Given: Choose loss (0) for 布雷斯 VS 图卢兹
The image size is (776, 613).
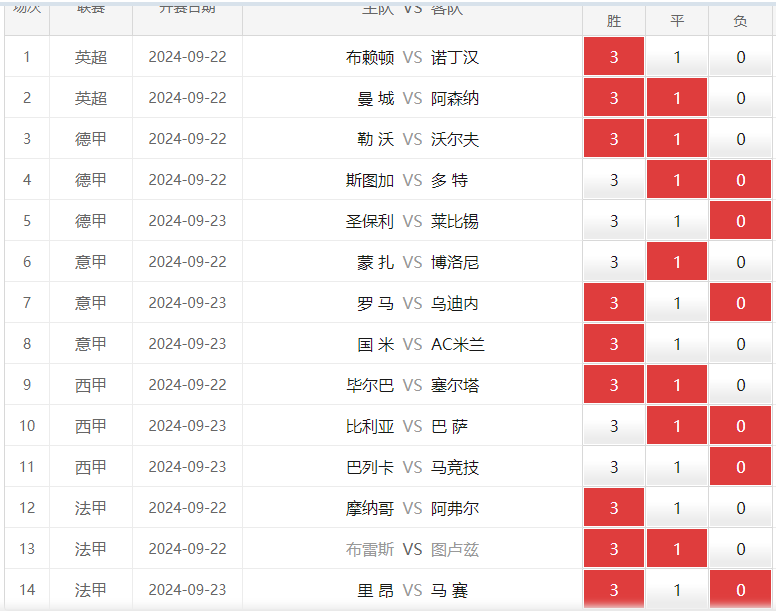Looking at the screenshot, I should click(740, 549).
